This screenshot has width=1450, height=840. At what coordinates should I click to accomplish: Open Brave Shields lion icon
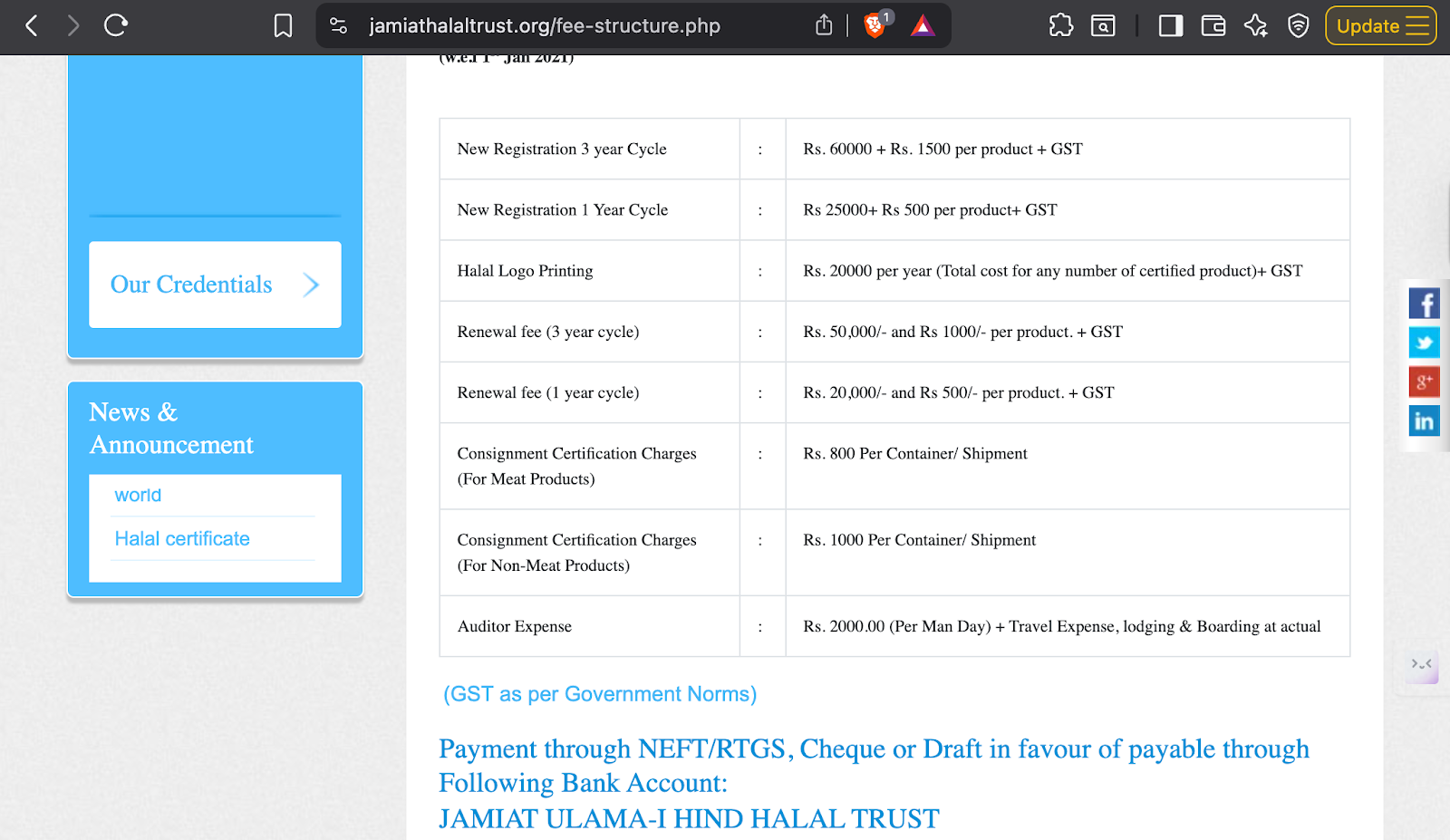point(875,25)
